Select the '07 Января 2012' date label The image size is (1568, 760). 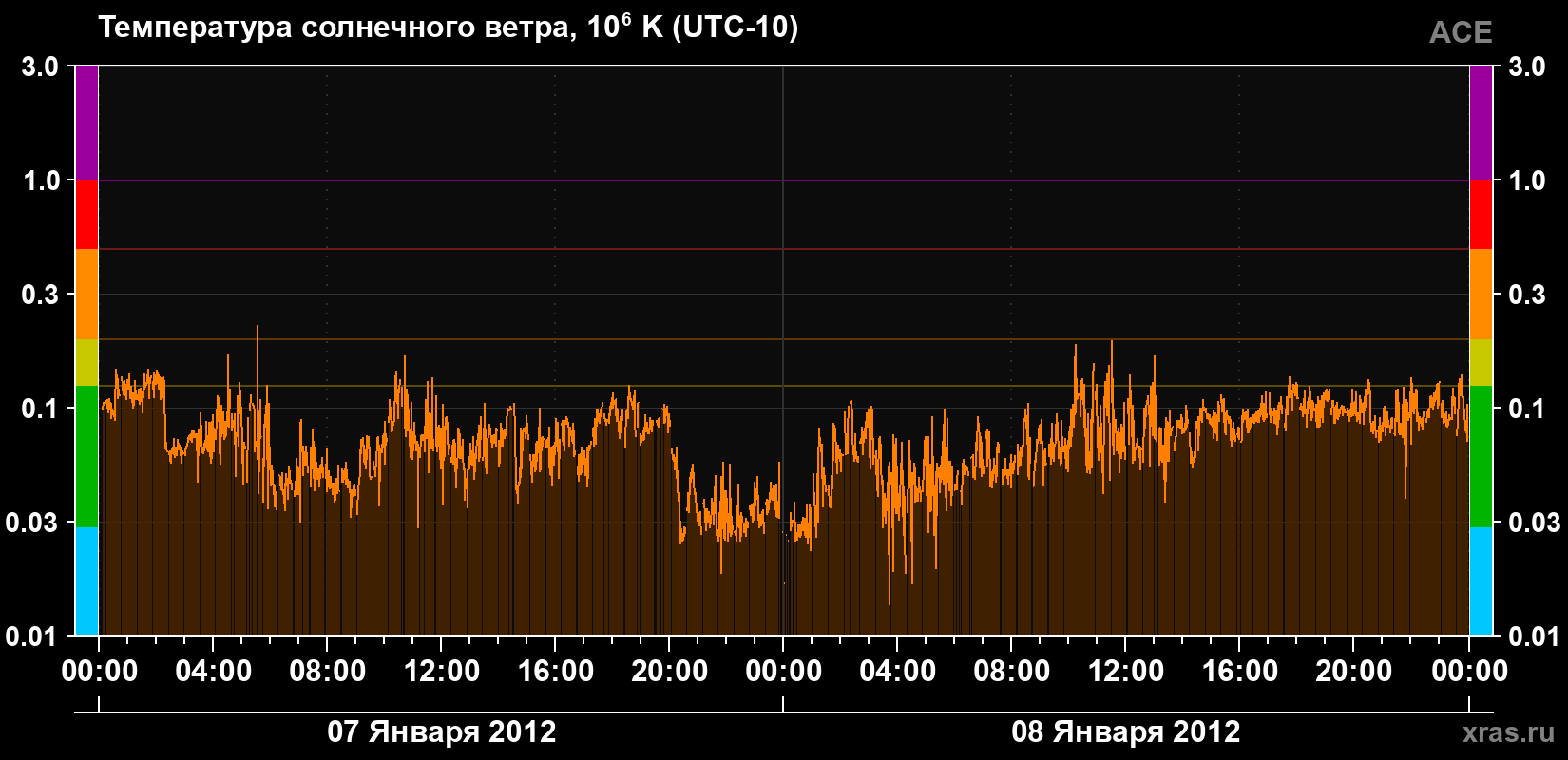pyautogui.click(x=442, y=731)
